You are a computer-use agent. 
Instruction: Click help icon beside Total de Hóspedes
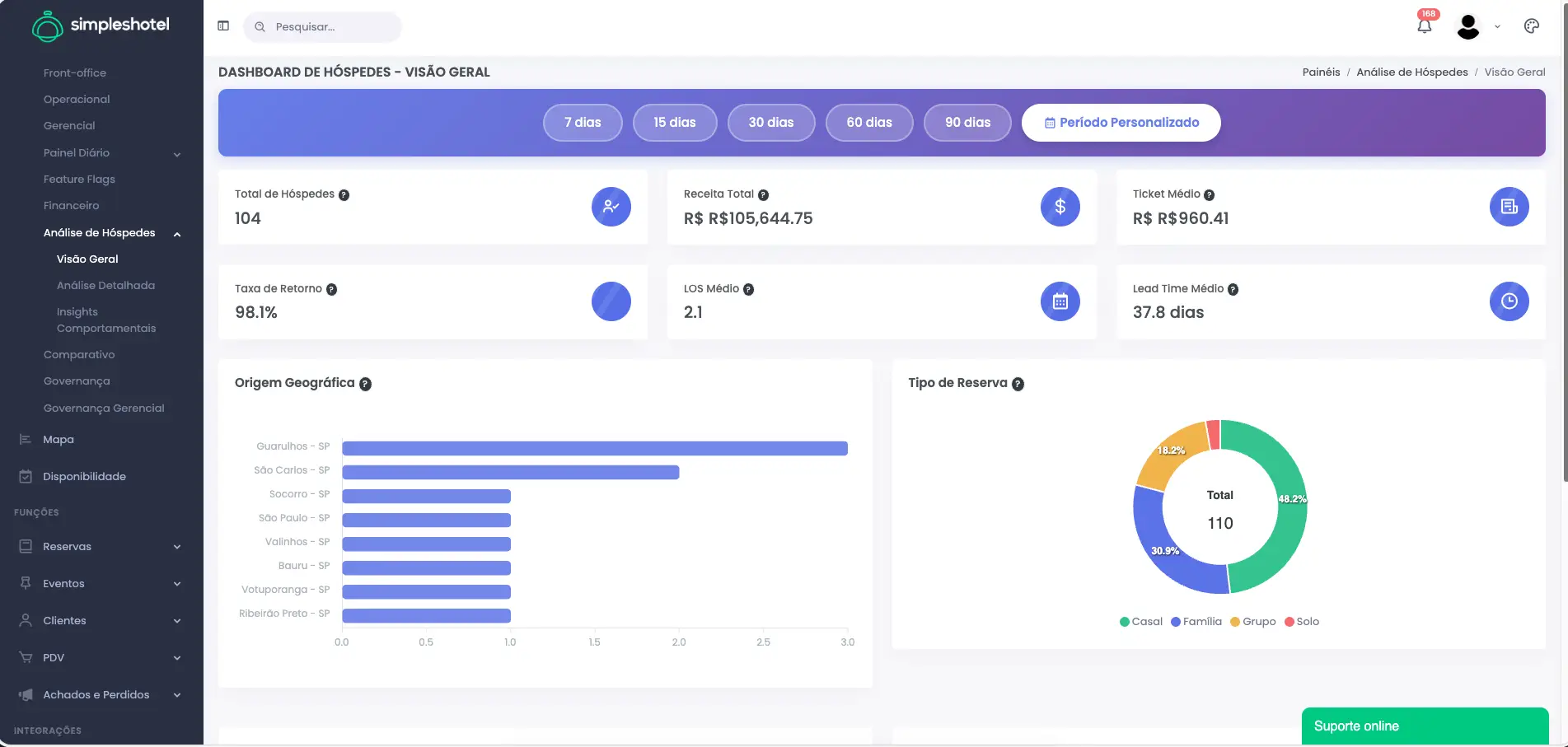(x=344, y=195)
